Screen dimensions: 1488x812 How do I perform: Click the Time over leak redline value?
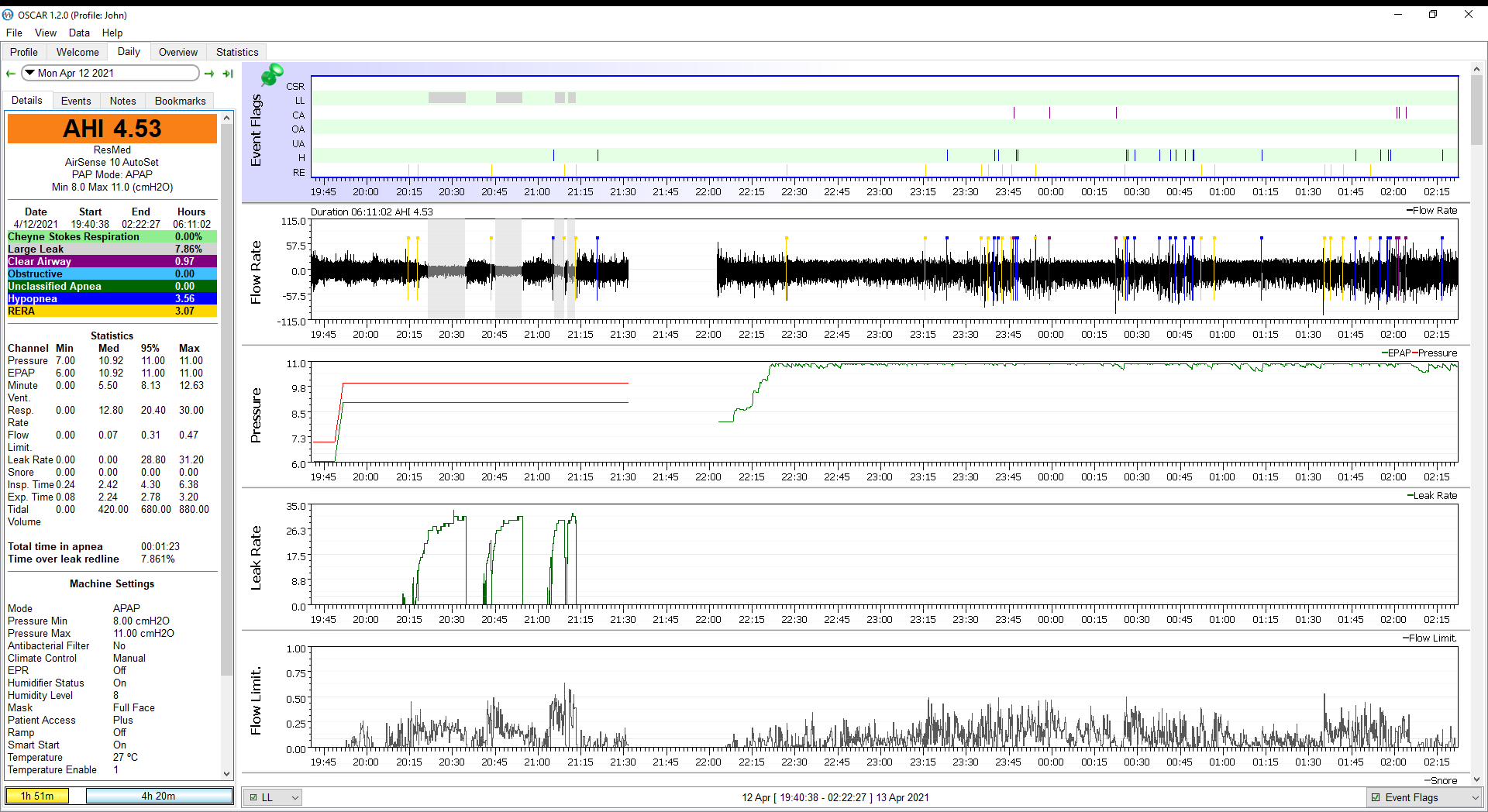click(x=158, y=559)
